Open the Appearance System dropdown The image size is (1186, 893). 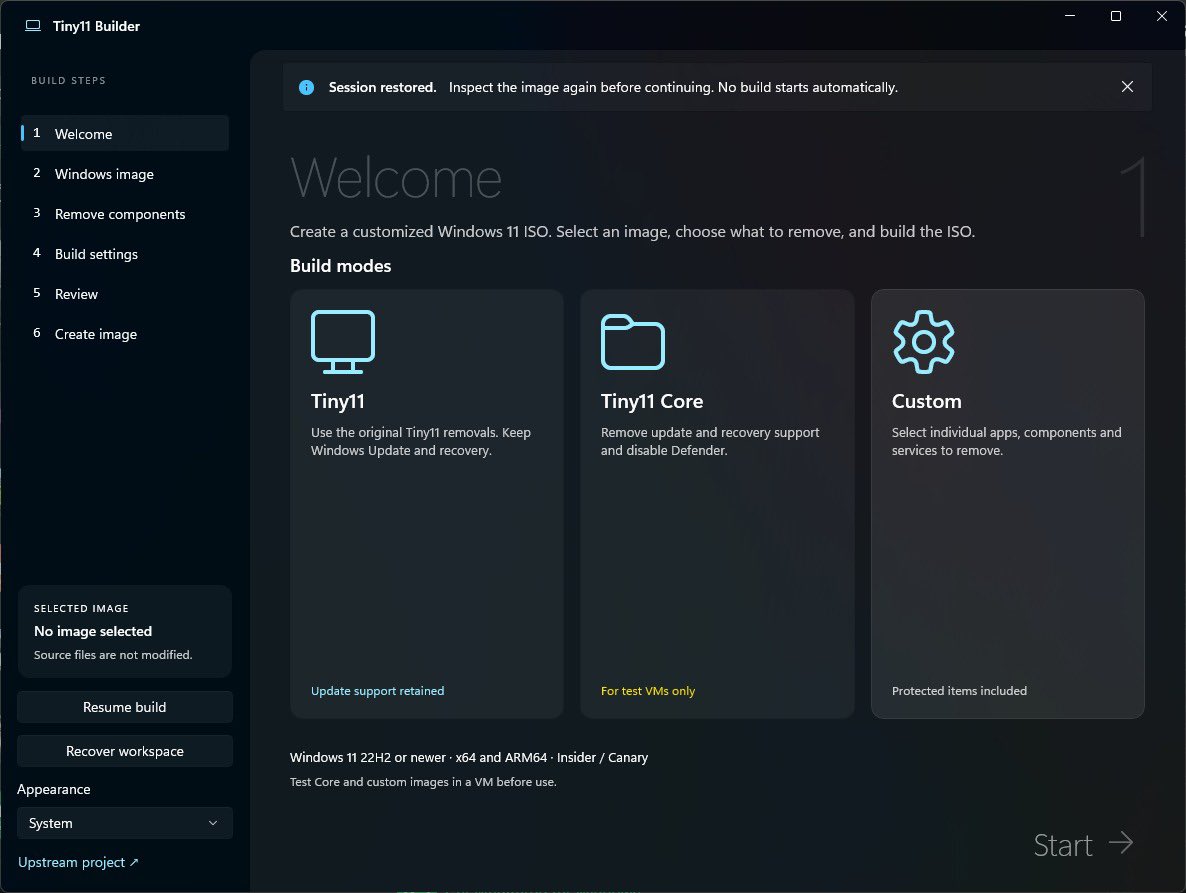coord(125,823)
